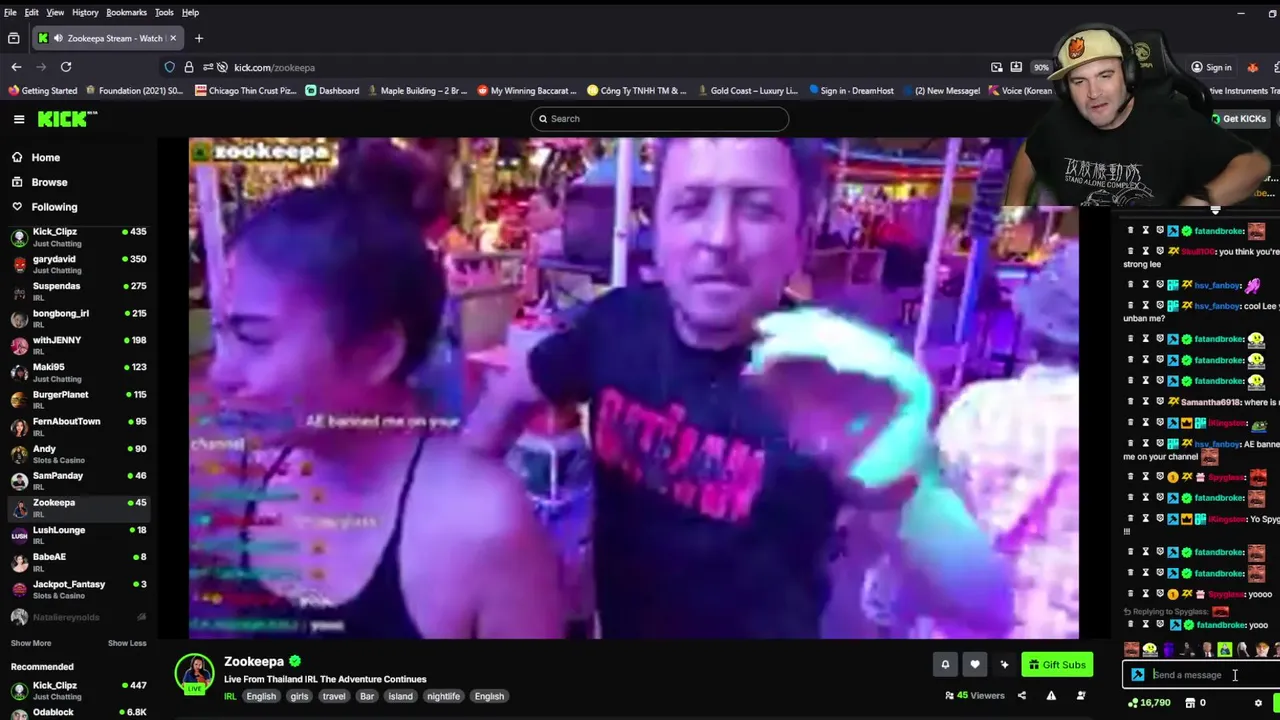The width and height of the screenshot is (1280, 720).
Task: Open FernAboutTown channel in sidebar
Action: [x=78, y=427]
